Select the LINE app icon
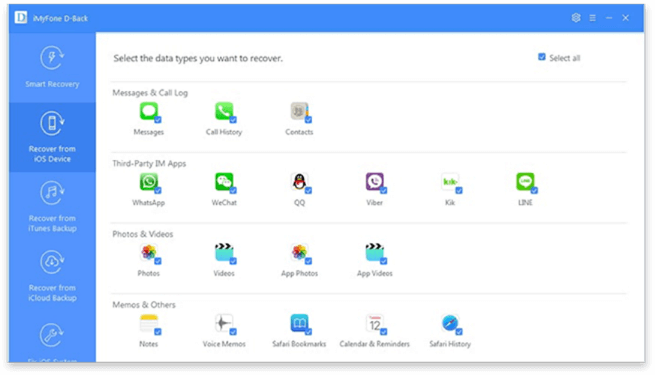This screenshot has width=655, height=375. click(x=525, y=182)
